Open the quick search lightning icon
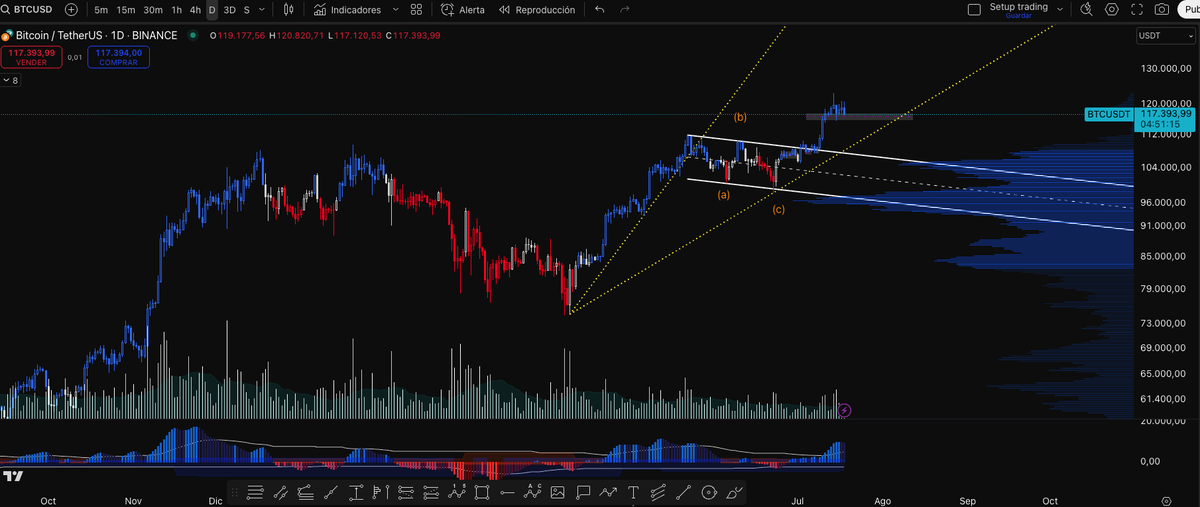 click(x=1087, y=9)
